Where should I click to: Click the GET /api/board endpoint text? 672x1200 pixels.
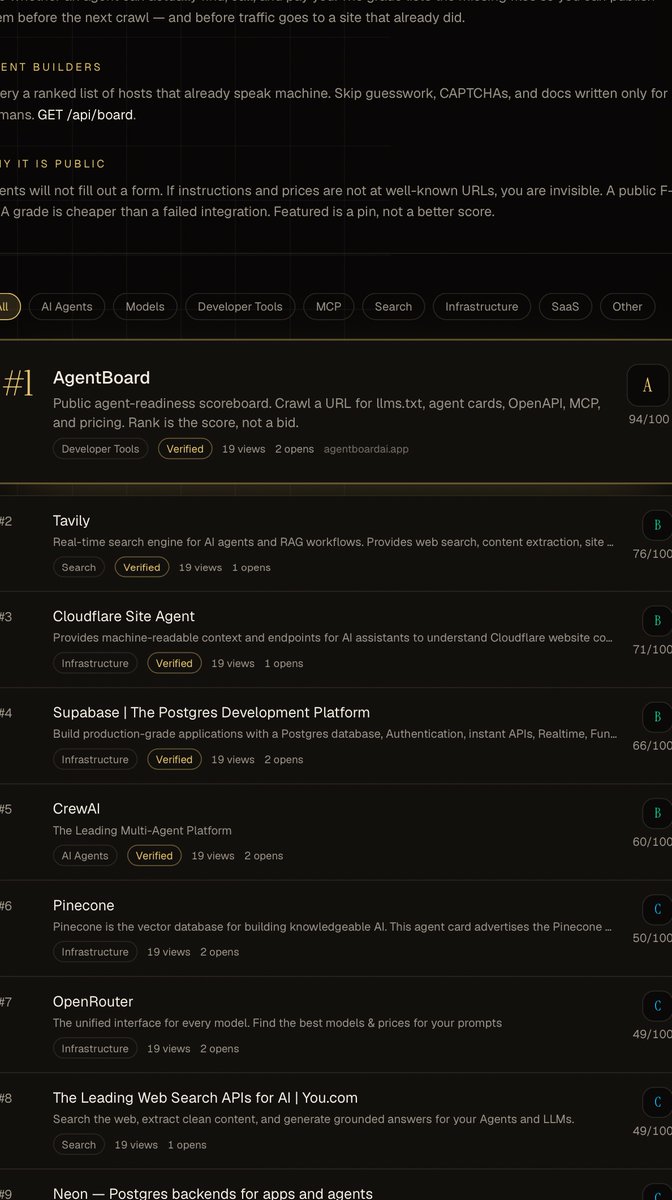click(x=85, y=115)
